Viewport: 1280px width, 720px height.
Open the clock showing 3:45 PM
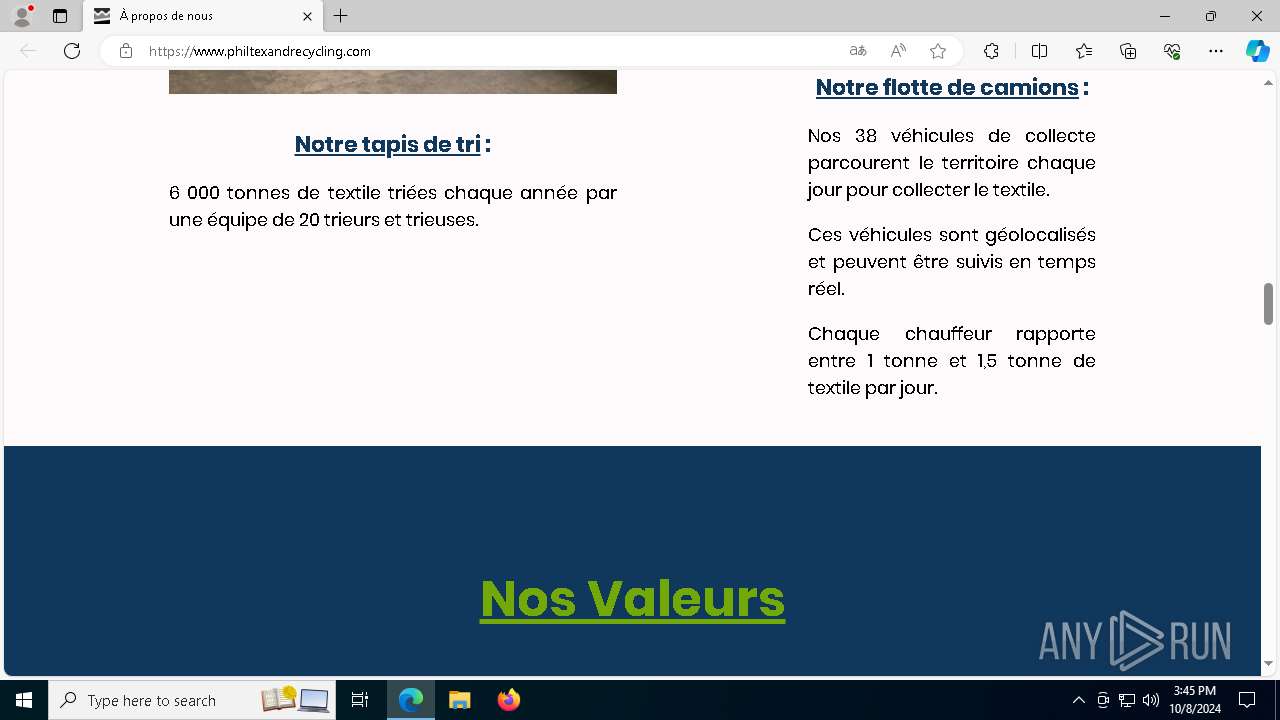pos(1196,700)
